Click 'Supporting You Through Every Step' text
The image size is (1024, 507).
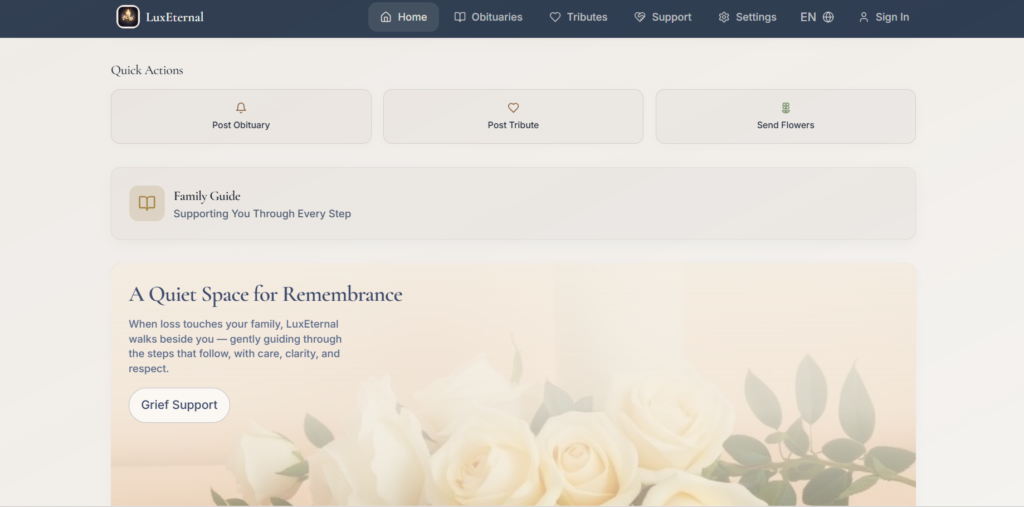[x=262, y=214]
